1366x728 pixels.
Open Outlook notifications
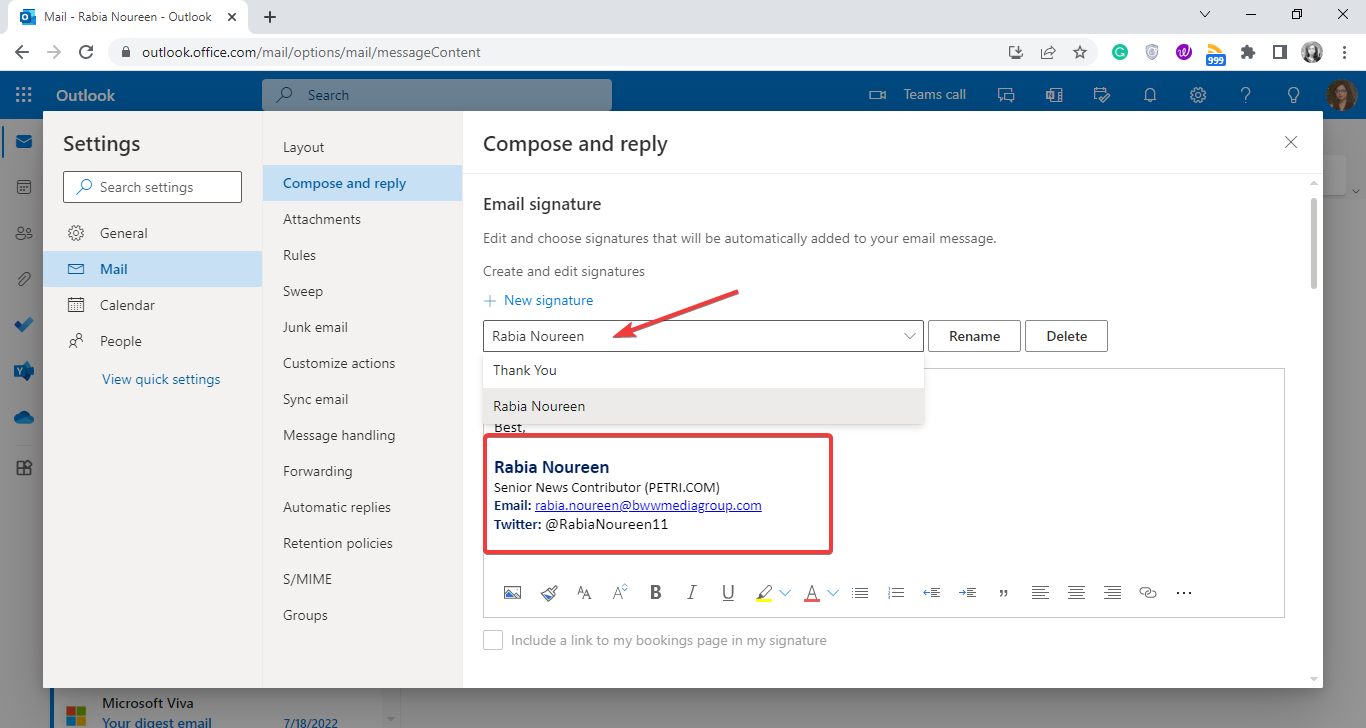coord(1149,94)
